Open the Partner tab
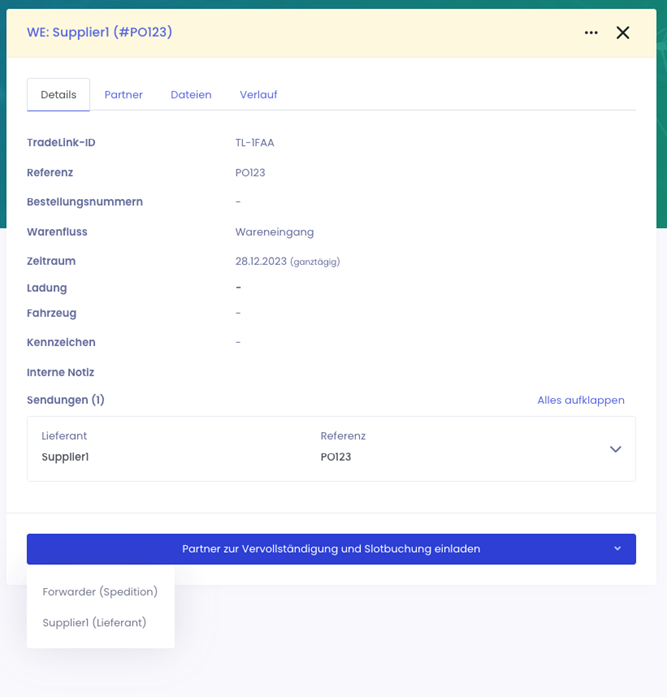This screenshot has width=667, height=697. click(123, 95)
